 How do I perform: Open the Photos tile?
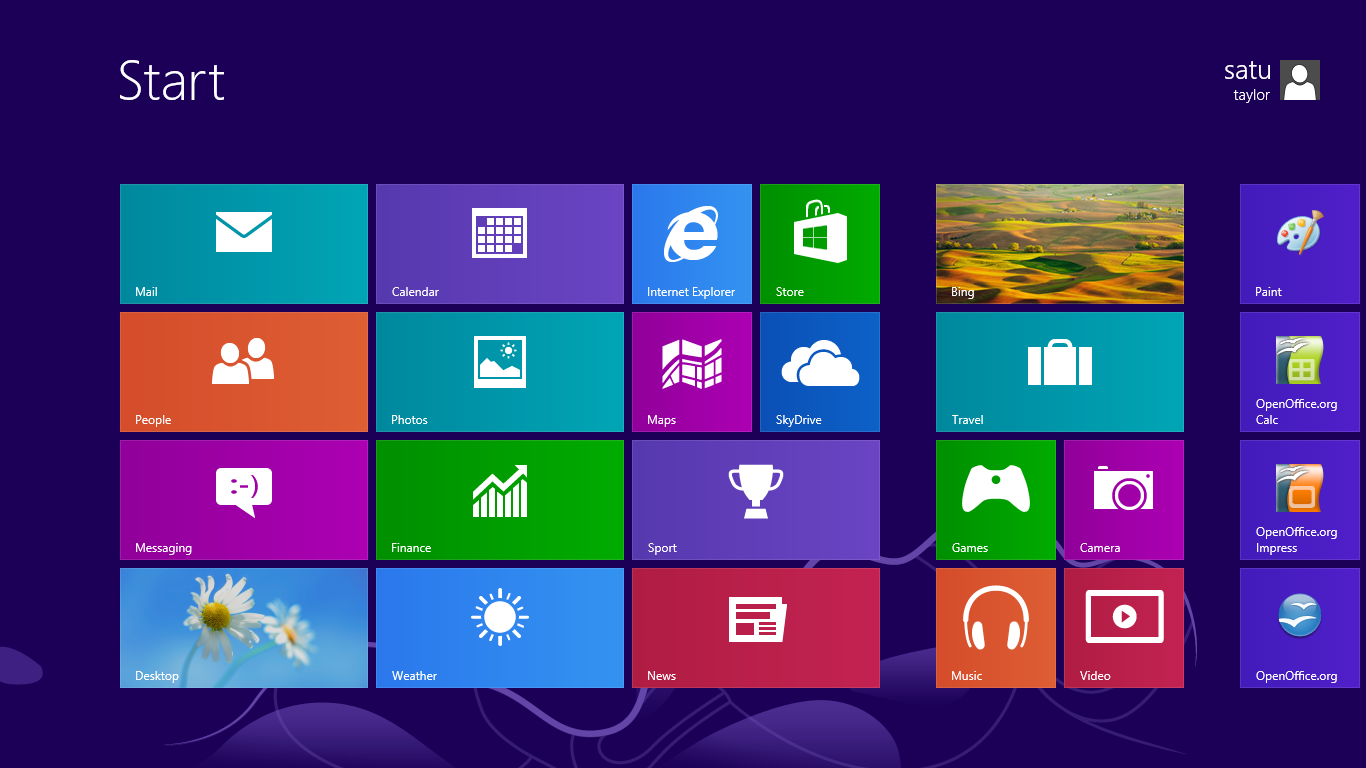(500, 372)
